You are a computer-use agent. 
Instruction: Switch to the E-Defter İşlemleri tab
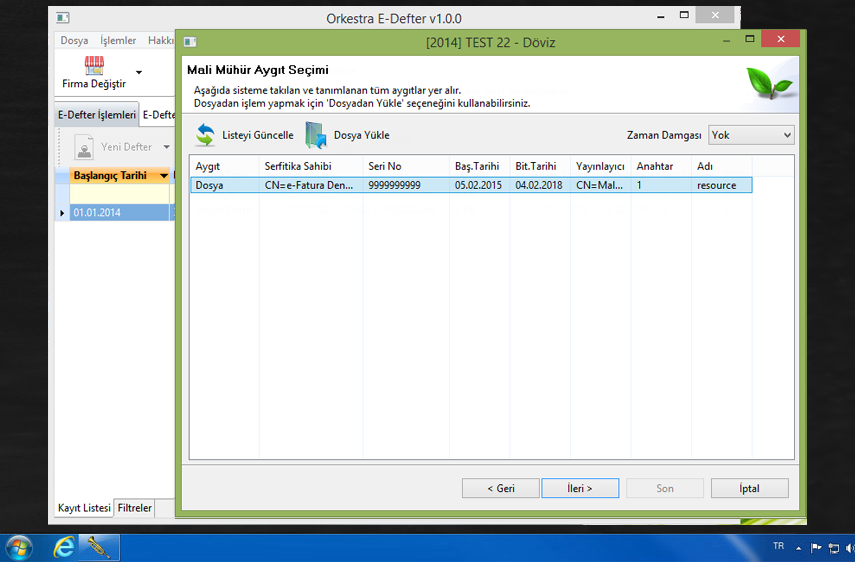coord(96,115)
